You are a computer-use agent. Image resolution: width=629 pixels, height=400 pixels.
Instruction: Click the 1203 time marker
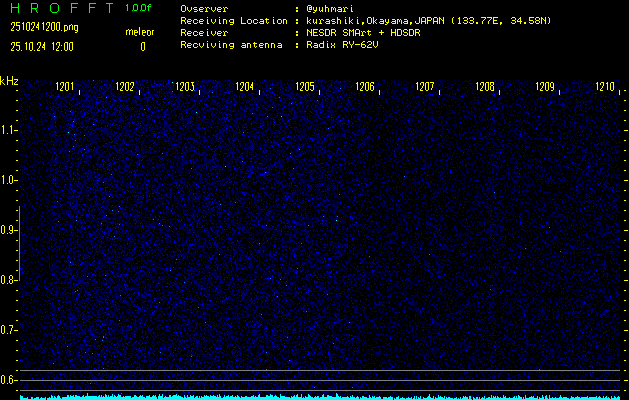[x=185, y=88]
